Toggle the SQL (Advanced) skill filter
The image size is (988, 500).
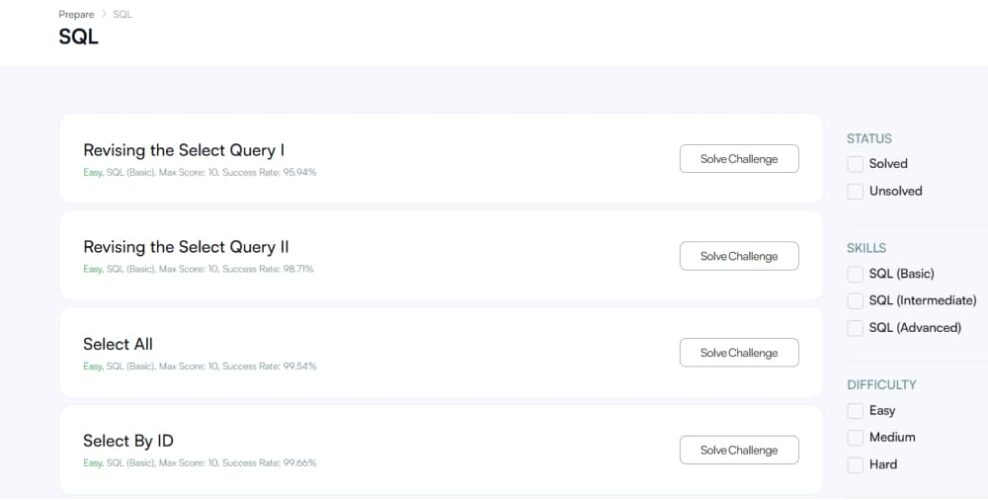tap(855, 328)
